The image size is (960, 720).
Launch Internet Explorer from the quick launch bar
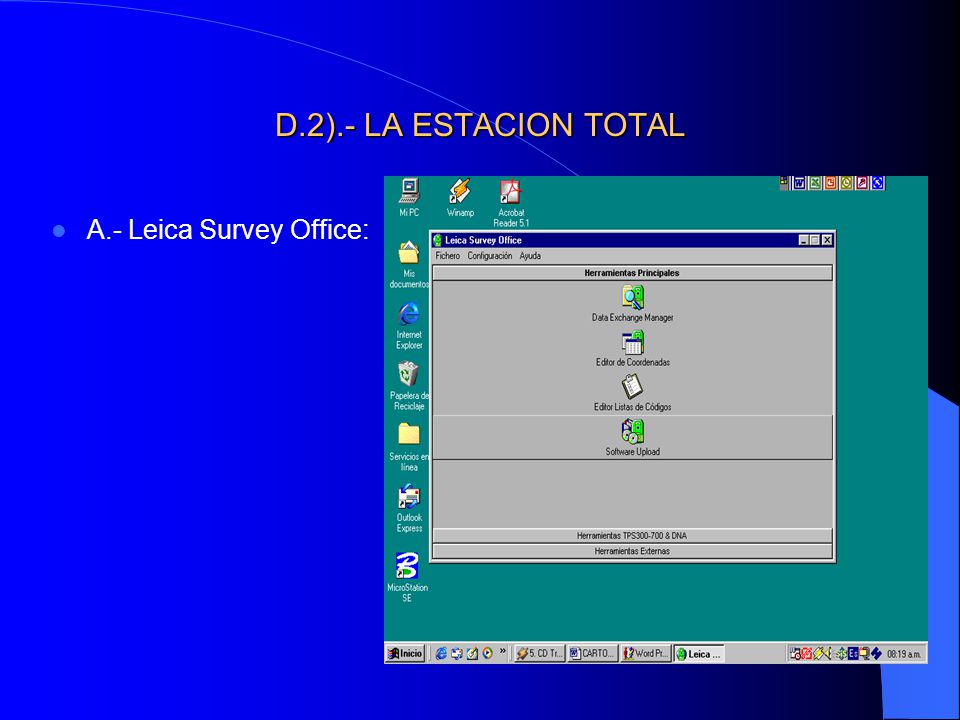point(441,653)
